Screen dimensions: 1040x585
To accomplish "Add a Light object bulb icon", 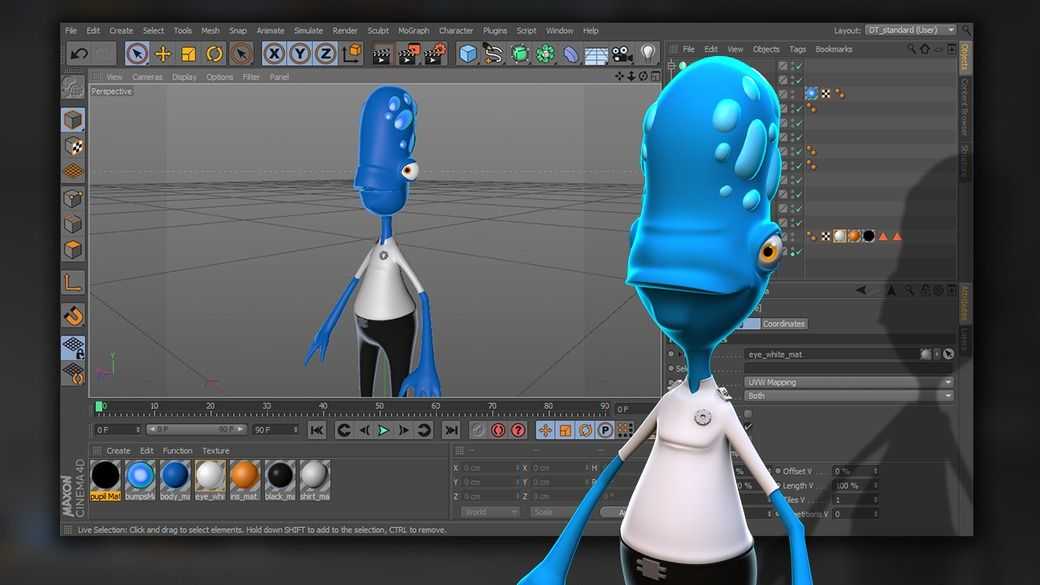I will [648, 53].
